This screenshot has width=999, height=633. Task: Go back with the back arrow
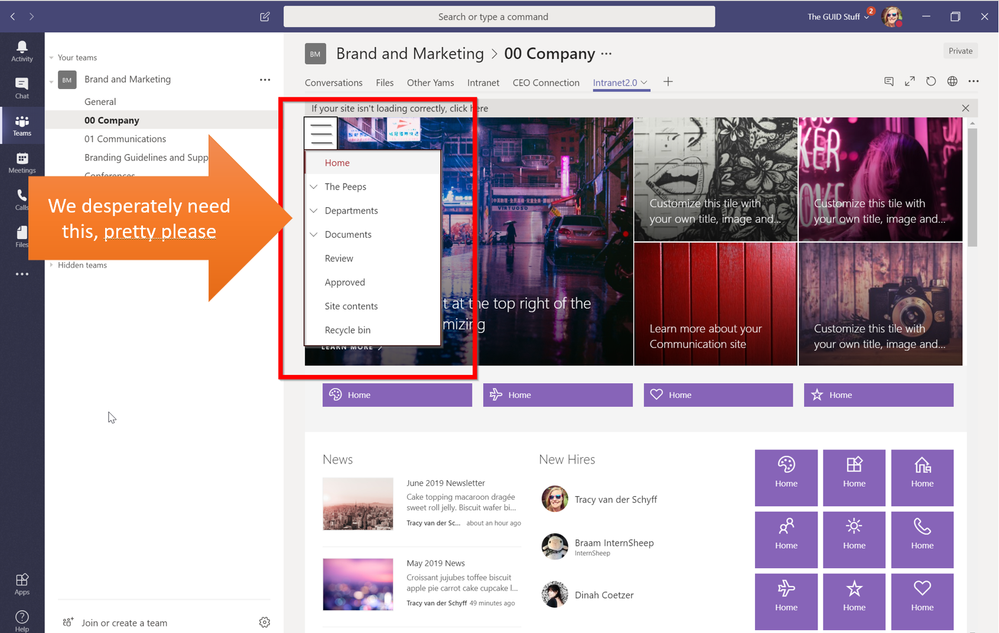point(13,17)
